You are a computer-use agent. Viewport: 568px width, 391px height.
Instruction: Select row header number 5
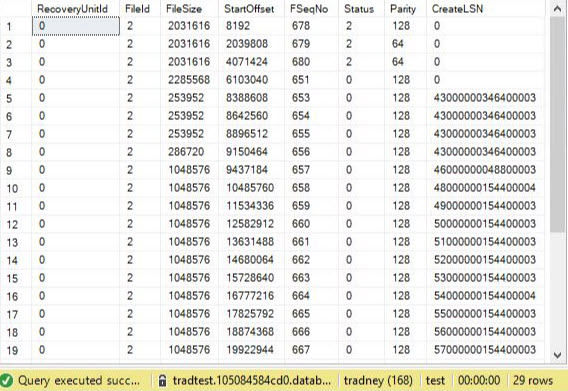[x=9, y=99]
